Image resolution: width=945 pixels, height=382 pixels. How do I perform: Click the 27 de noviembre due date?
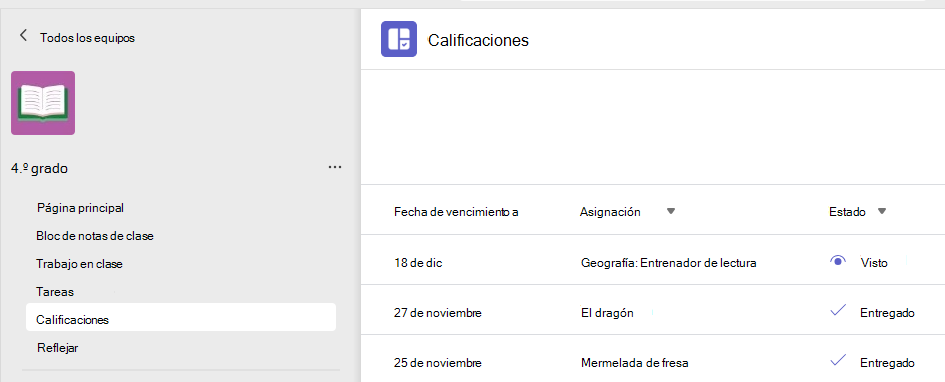(438, 313)
